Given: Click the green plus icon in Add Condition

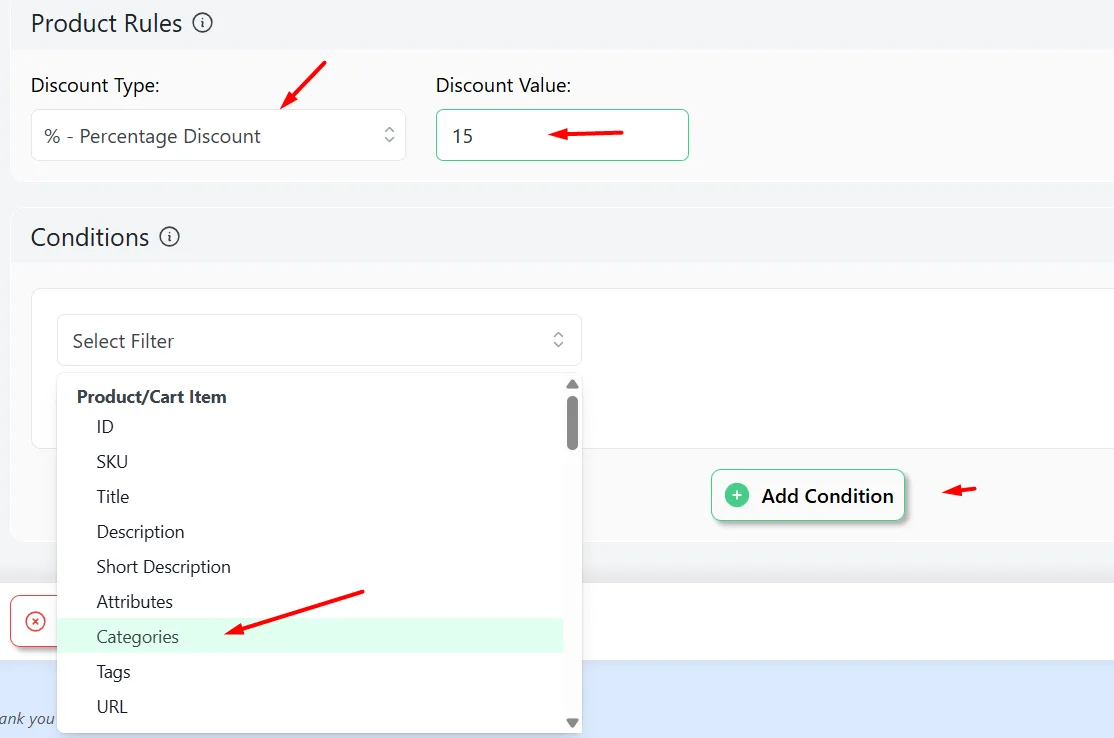Looking at the screenshot, I should point(737,495).
